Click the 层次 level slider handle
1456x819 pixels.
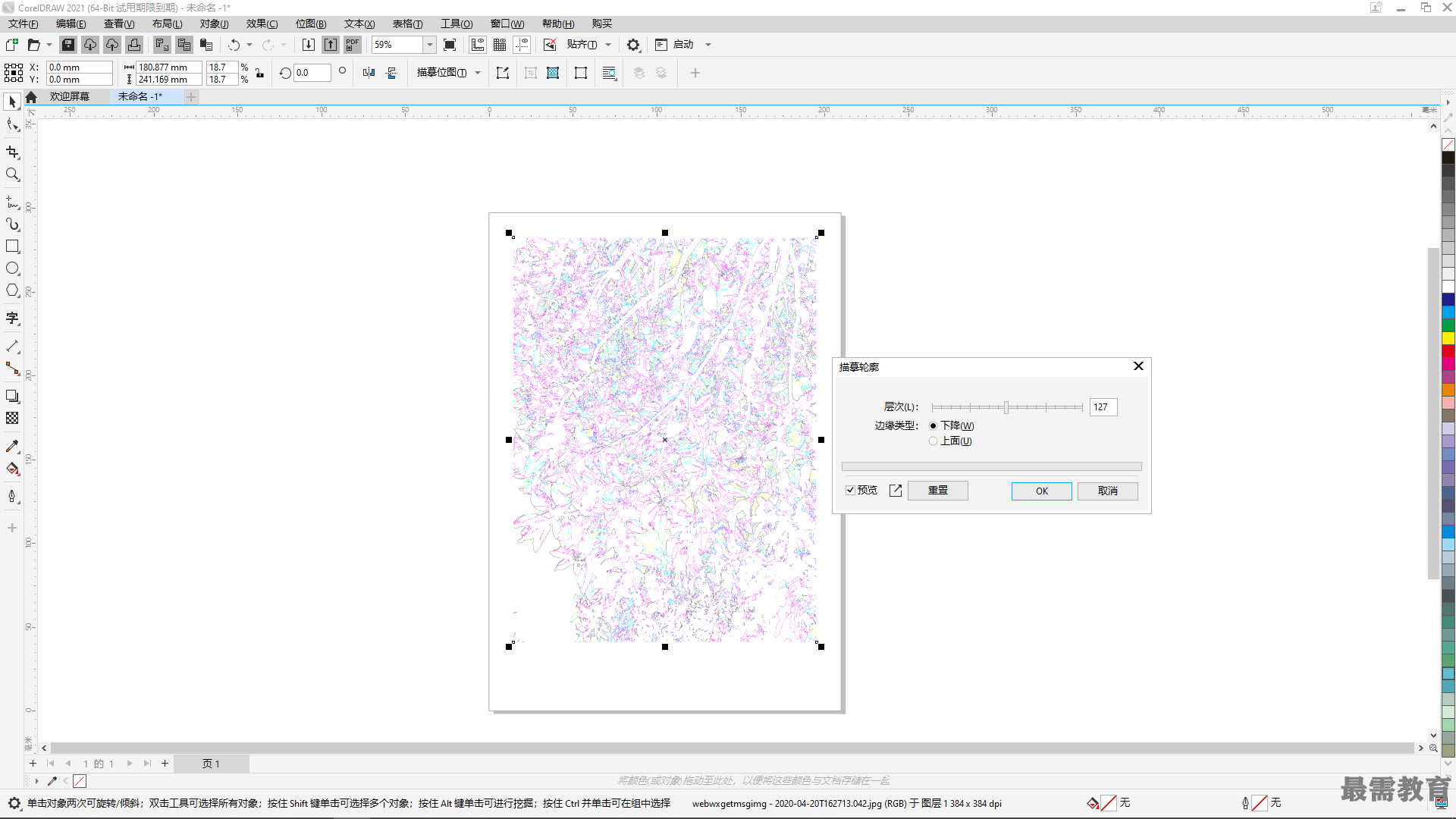1006,407
